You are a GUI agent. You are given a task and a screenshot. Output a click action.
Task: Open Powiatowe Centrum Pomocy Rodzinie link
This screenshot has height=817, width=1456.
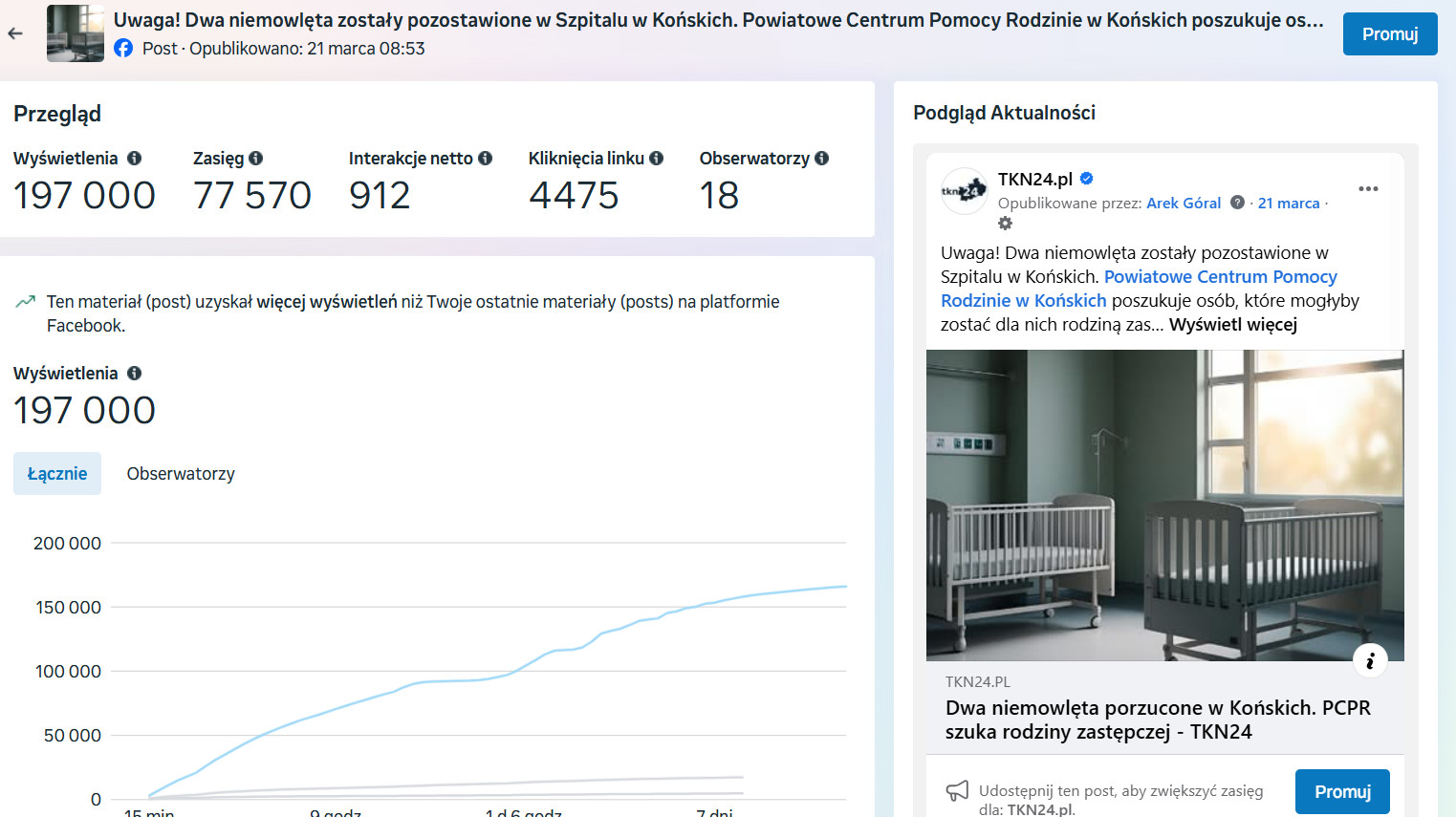coord(1220,277)
